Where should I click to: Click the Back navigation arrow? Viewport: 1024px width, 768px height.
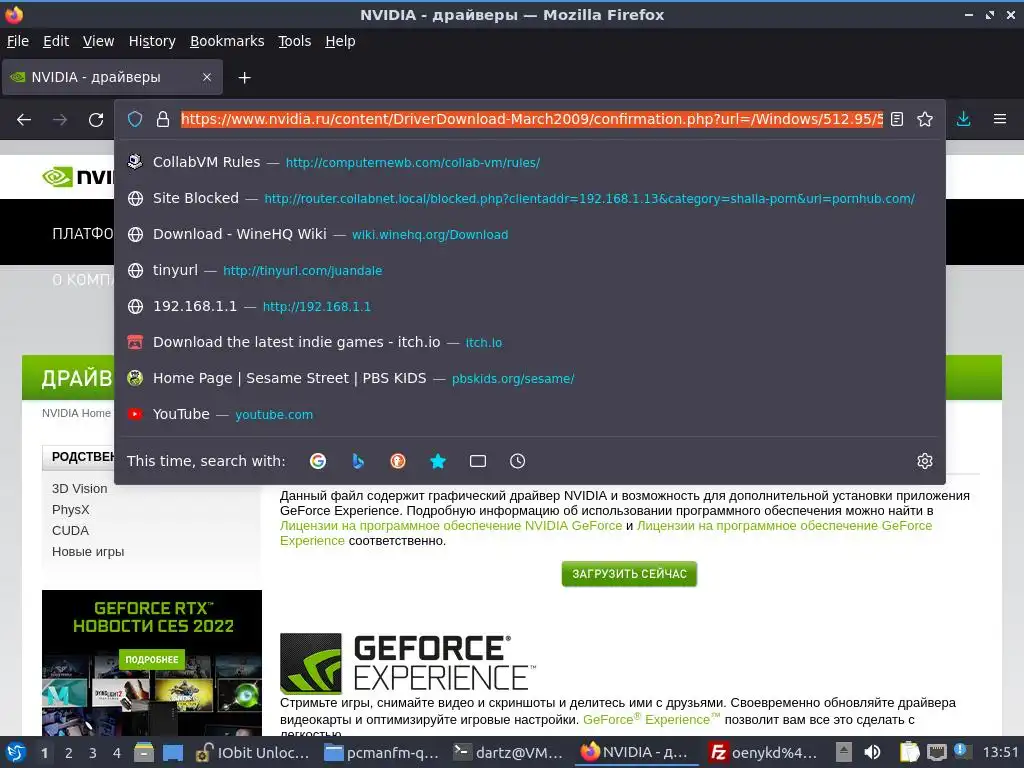click(x=24, y=120)
